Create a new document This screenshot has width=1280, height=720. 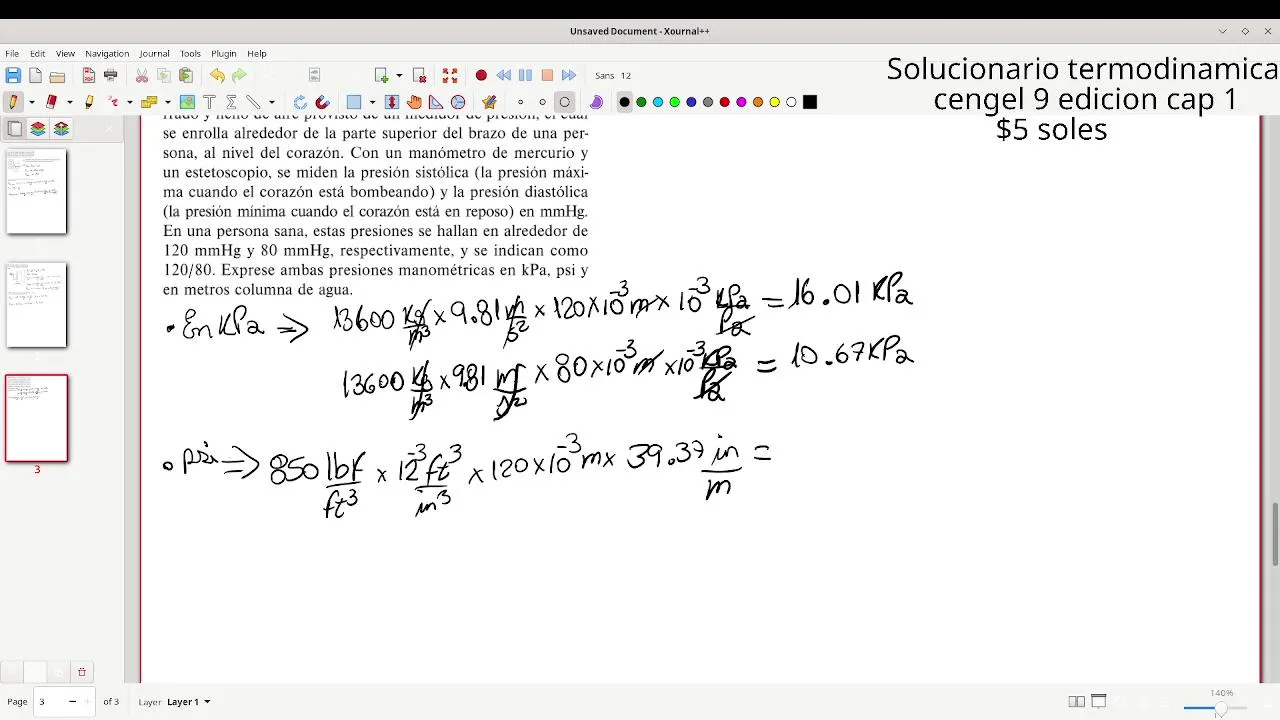(35, 75)
